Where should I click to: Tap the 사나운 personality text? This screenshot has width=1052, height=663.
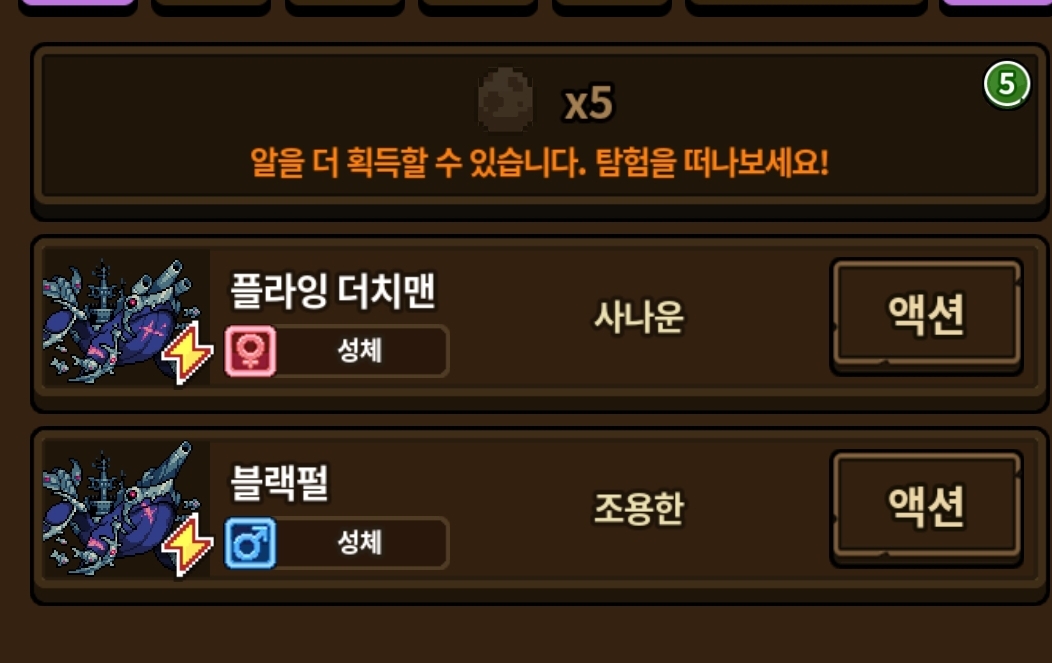point(639,317)
